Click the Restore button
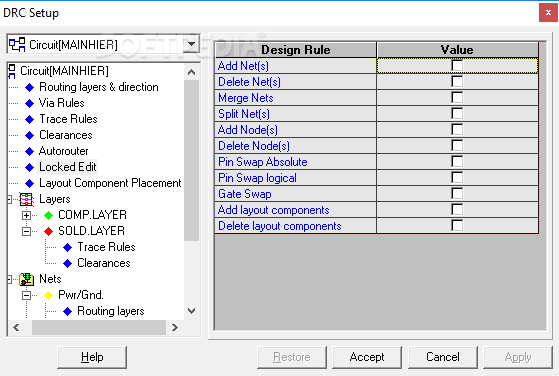Image resolution: width=559 pixels, height=376 pixels. pos(292,357)
